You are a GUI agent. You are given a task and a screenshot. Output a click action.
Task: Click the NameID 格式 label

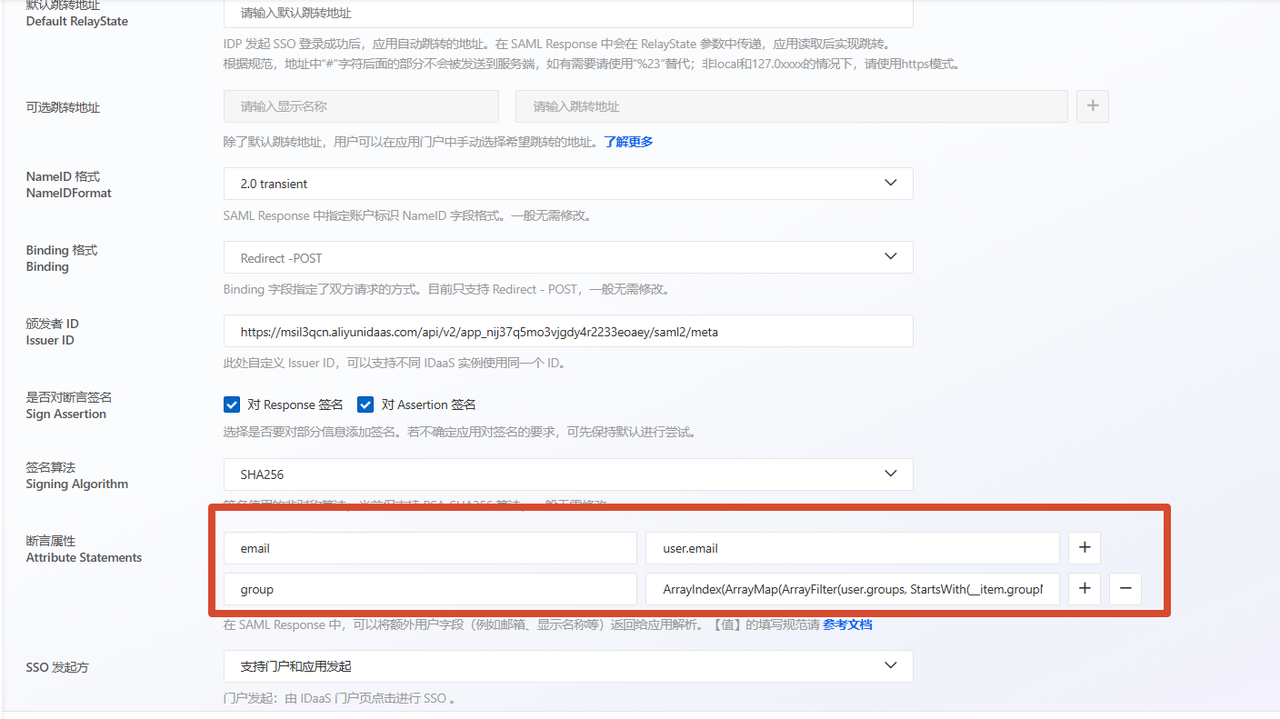(x=63, y=176)
